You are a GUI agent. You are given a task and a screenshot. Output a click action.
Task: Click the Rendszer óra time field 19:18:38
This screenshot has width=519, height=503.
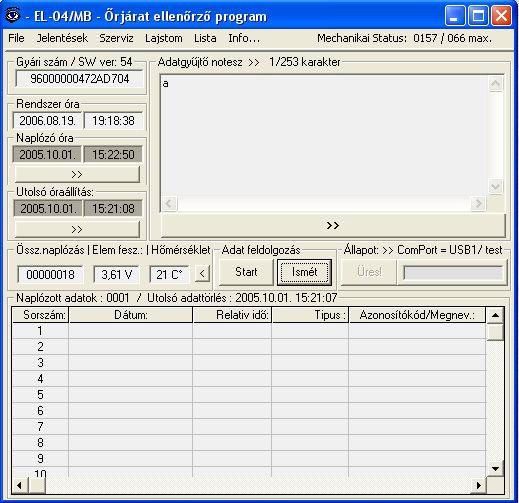click(113, 121)
